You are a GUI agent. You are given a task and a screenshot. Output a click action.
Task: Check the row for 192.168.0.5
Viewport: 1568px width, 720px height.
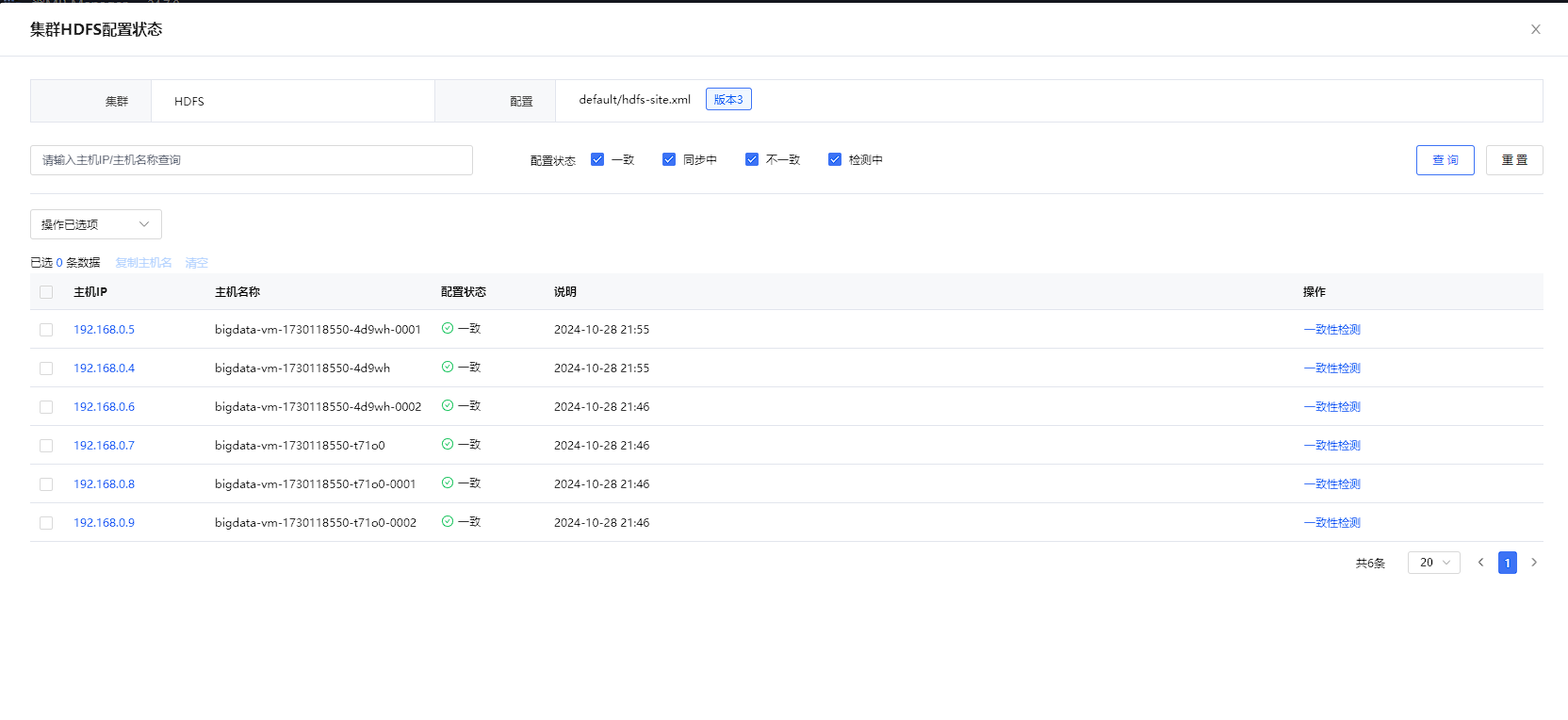pos(46,330)
